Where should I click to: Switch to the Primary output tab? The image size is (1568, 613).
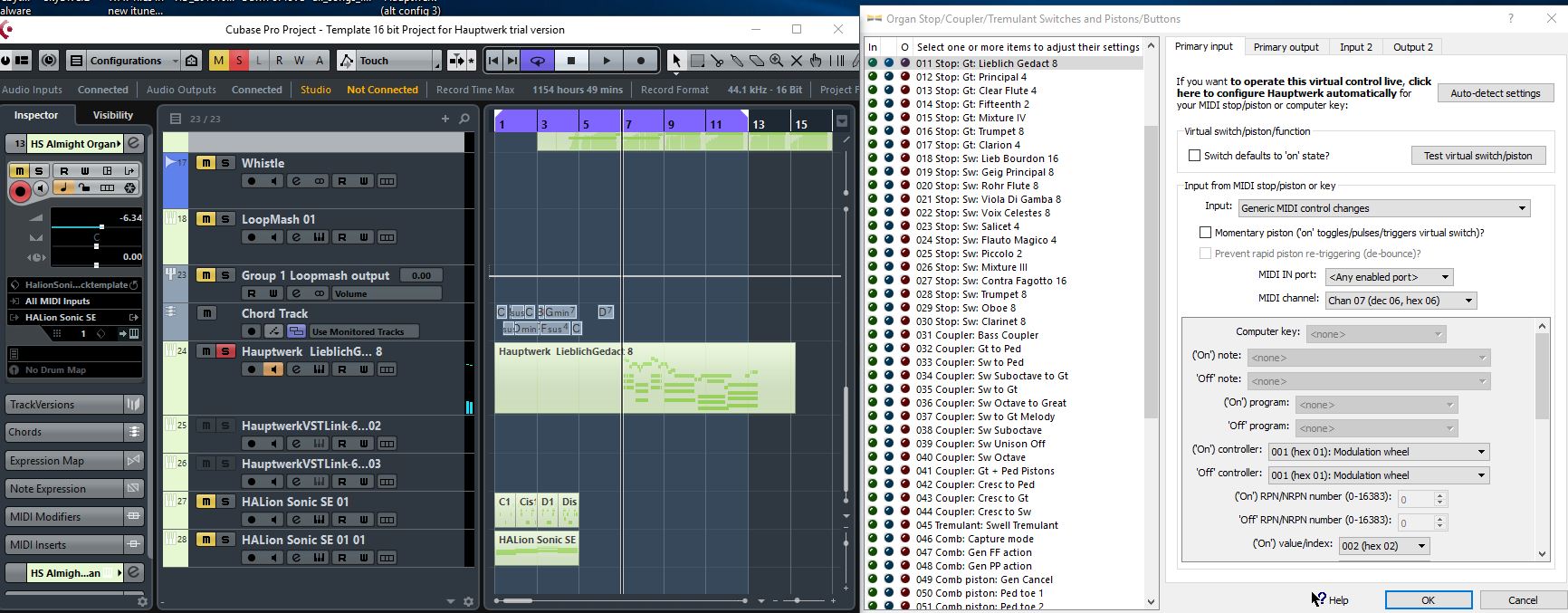pyautogui.click(x=1286, y=47)
